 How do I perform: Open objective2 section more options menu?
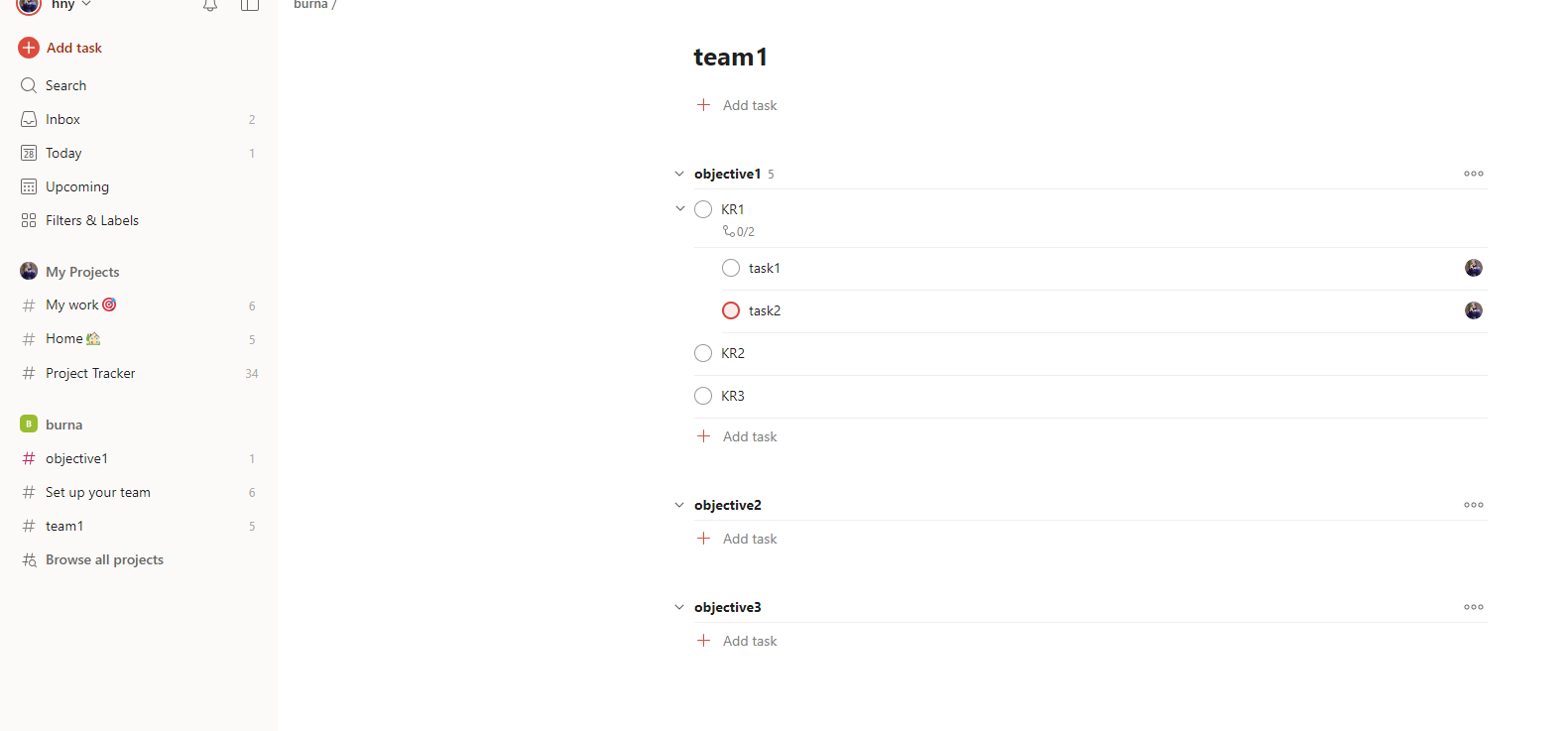pyautogui.click(x=1473, y=505)
